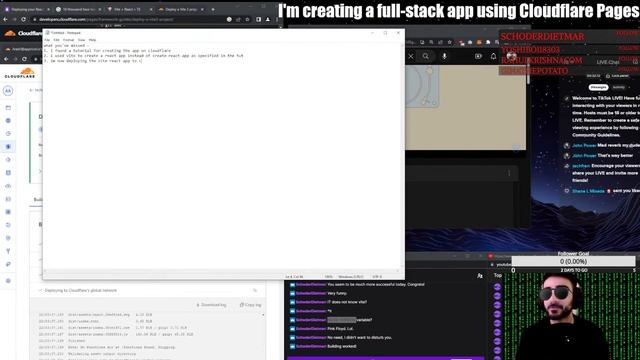
Task: Click the "Download log" button
Action: coord(211,305)
